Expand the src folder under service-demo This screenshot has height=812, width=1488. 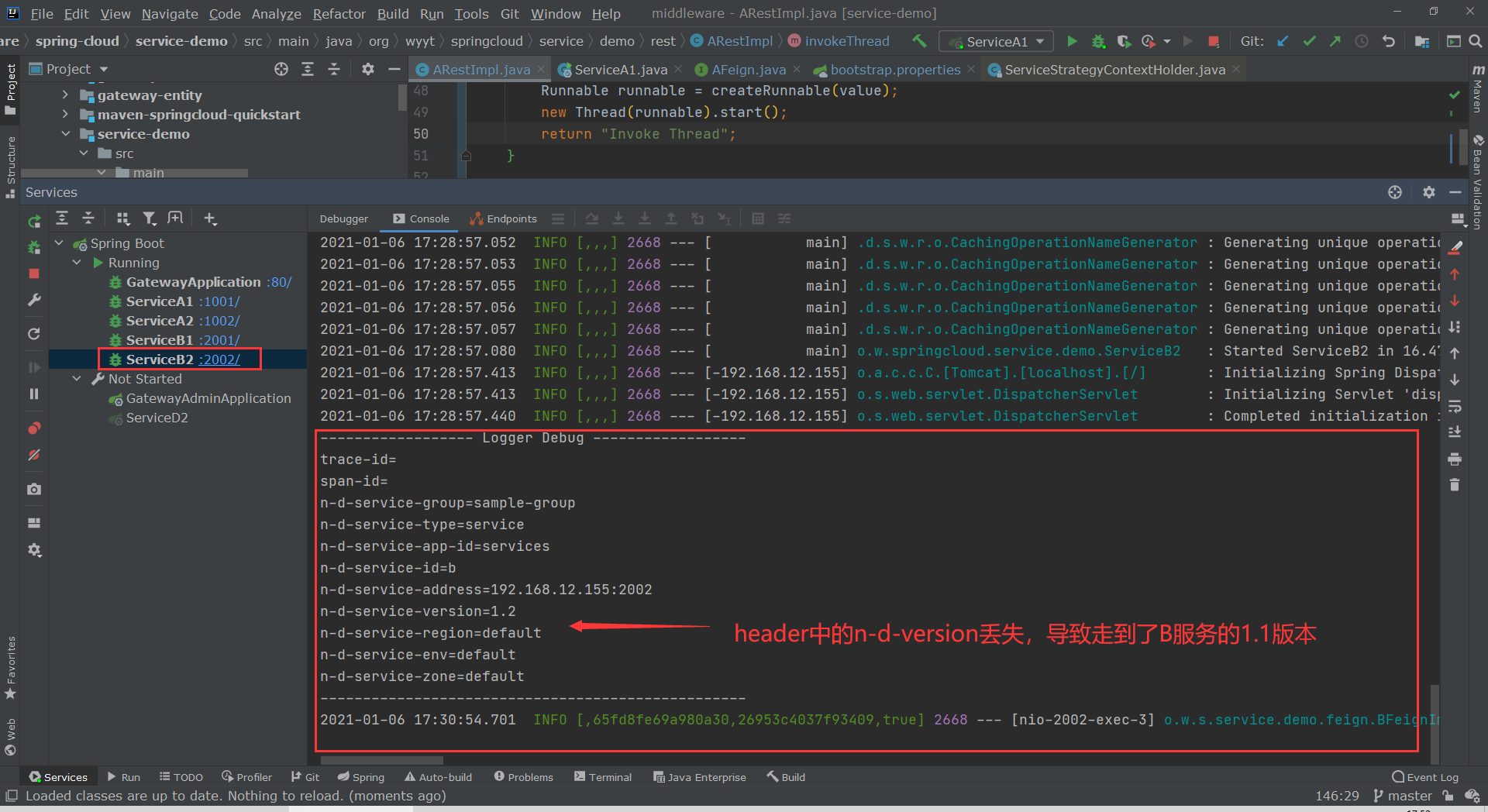85,153
